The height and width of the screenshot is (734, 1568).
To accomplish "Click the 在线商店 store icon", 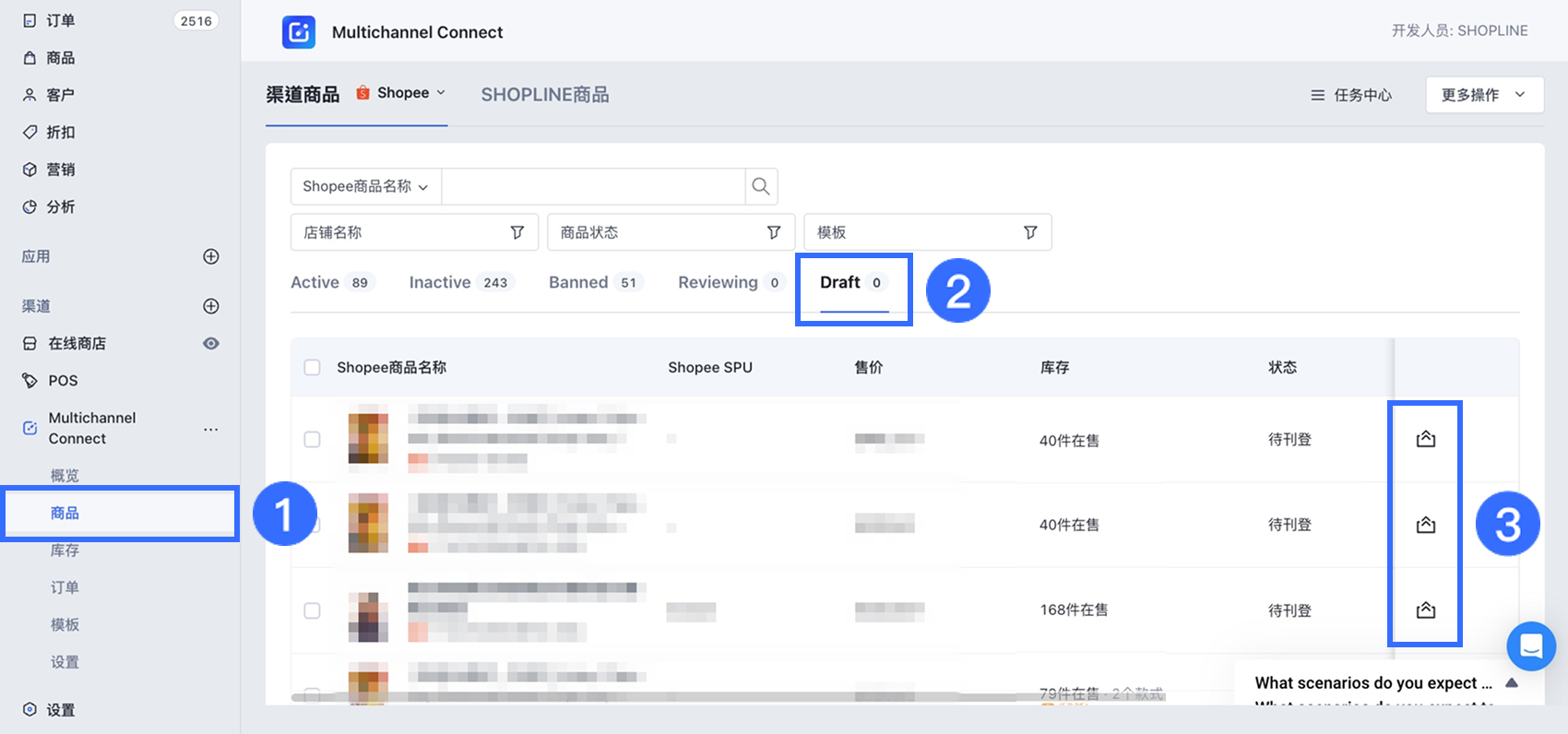I will coord(30,343).
